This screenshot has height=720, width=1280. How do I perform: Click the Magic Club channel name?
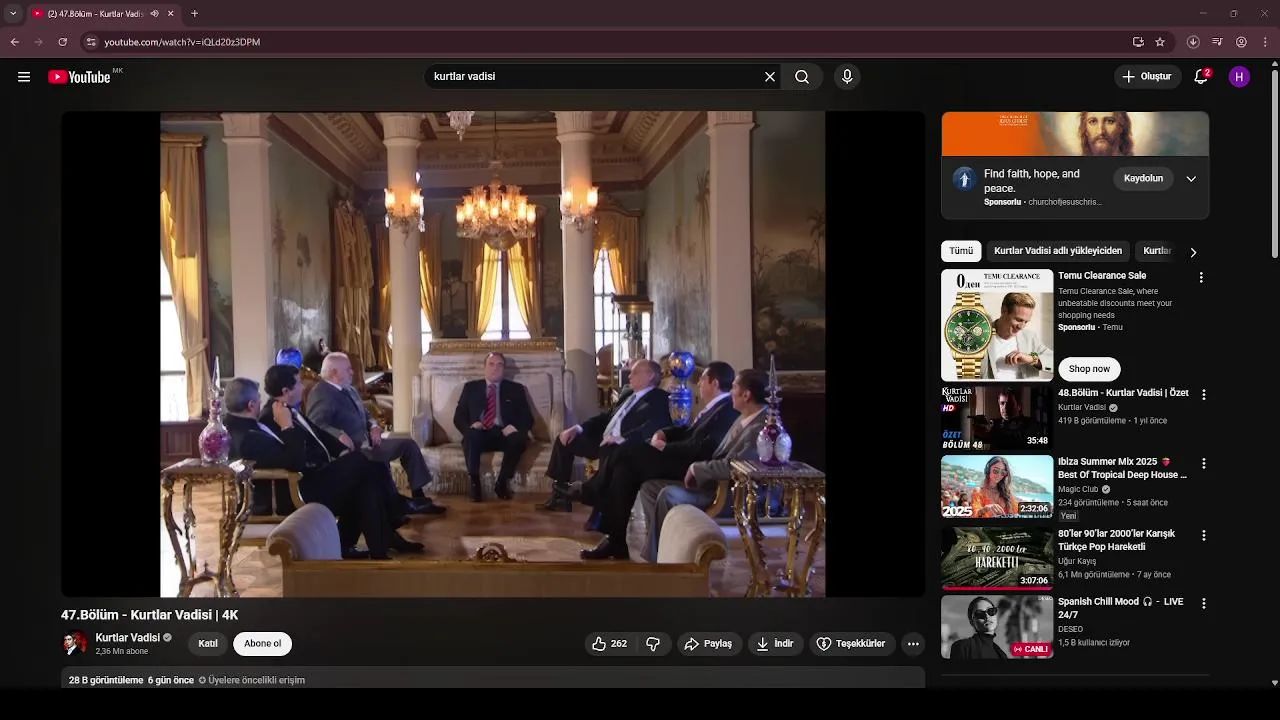pos(1078,490)
